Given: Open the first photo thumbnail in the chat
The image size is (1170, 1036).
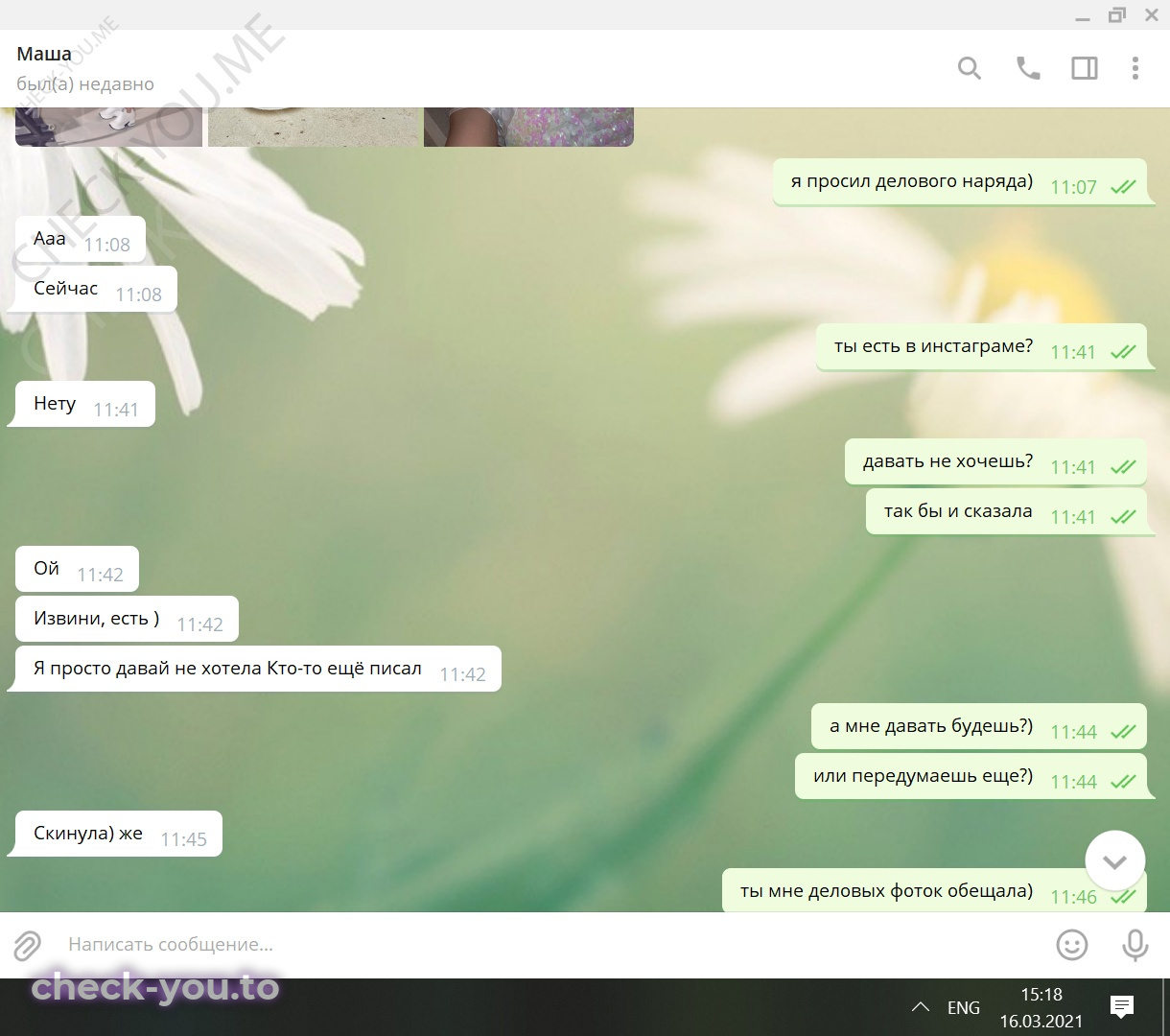Looking at the screenshot, I should click(x=109, y=127).
